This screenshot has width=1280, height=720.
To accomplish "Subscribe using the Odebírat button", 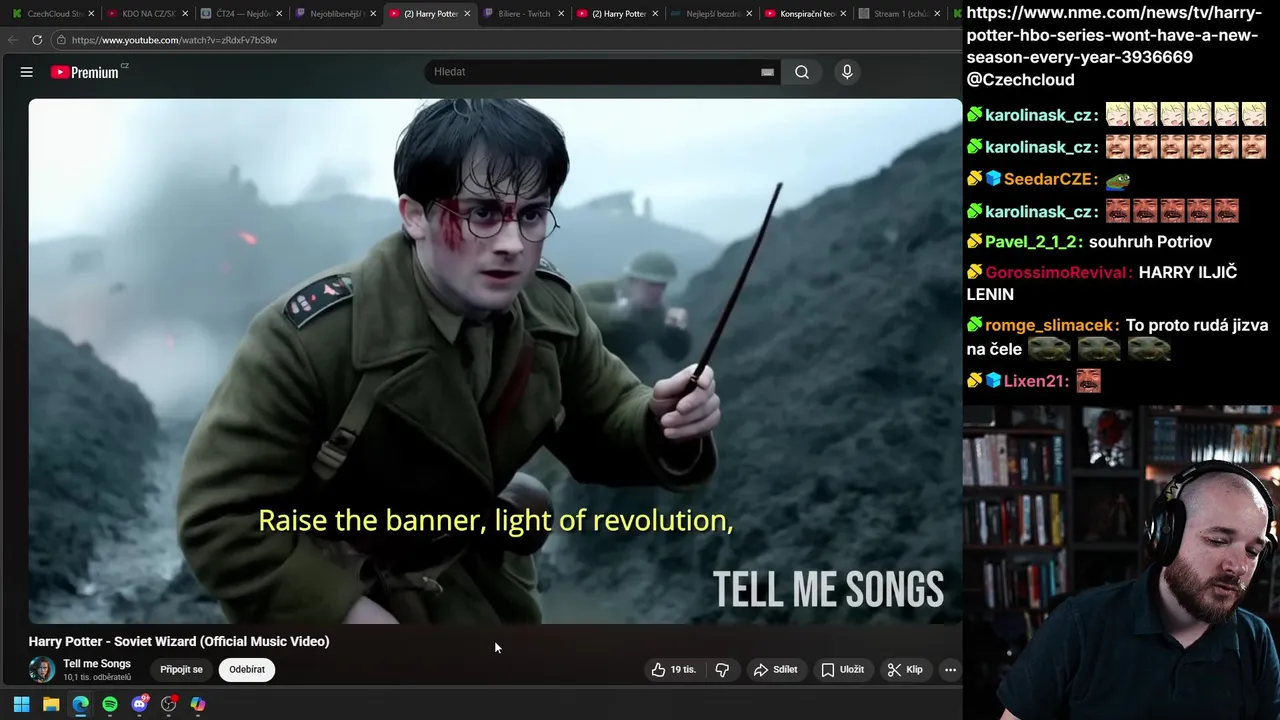I will (247, 670).
